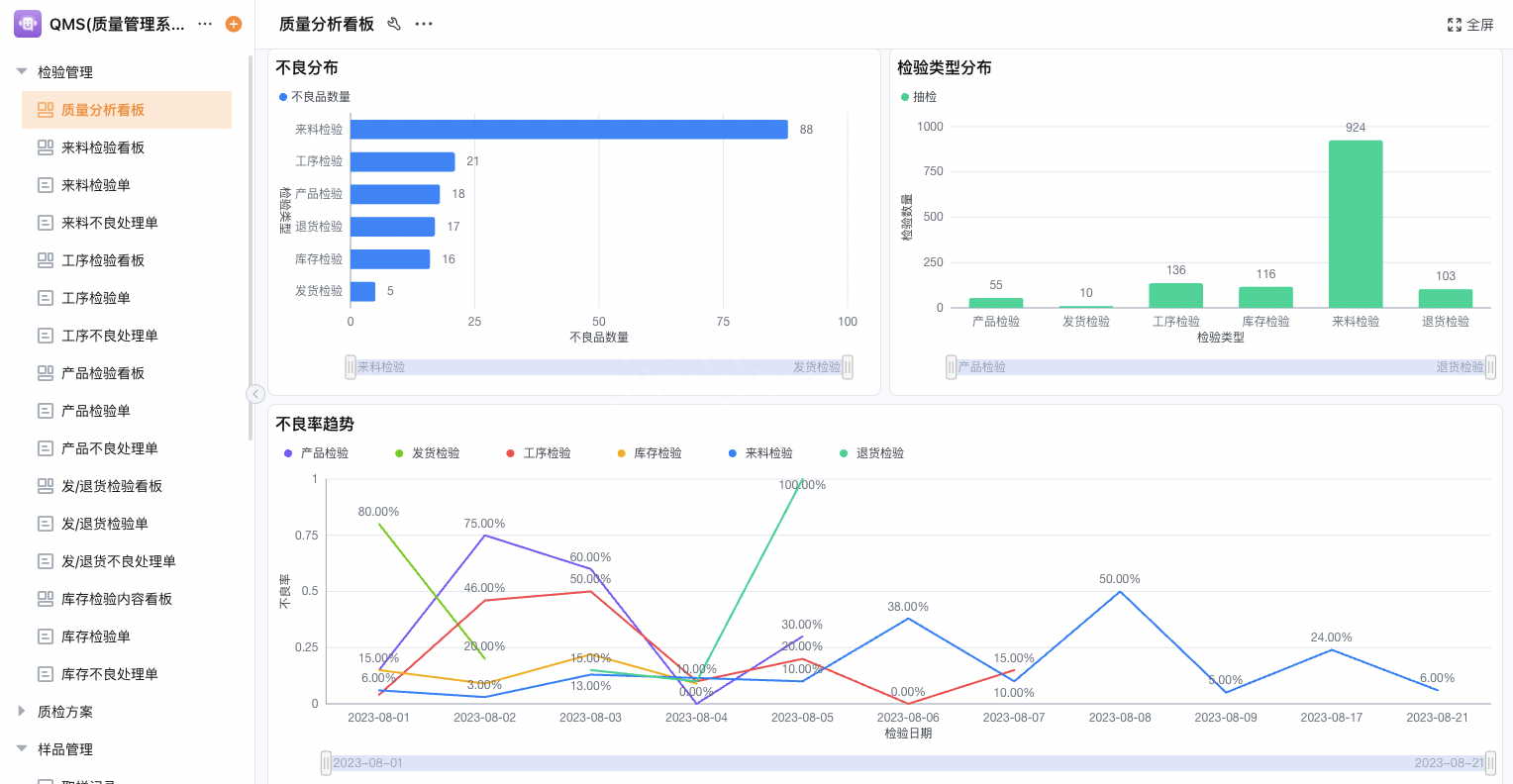Screen dimensions: 1513x784
Task: Expand the 质检方案 menu group
Action: click(x=22, y=712)
